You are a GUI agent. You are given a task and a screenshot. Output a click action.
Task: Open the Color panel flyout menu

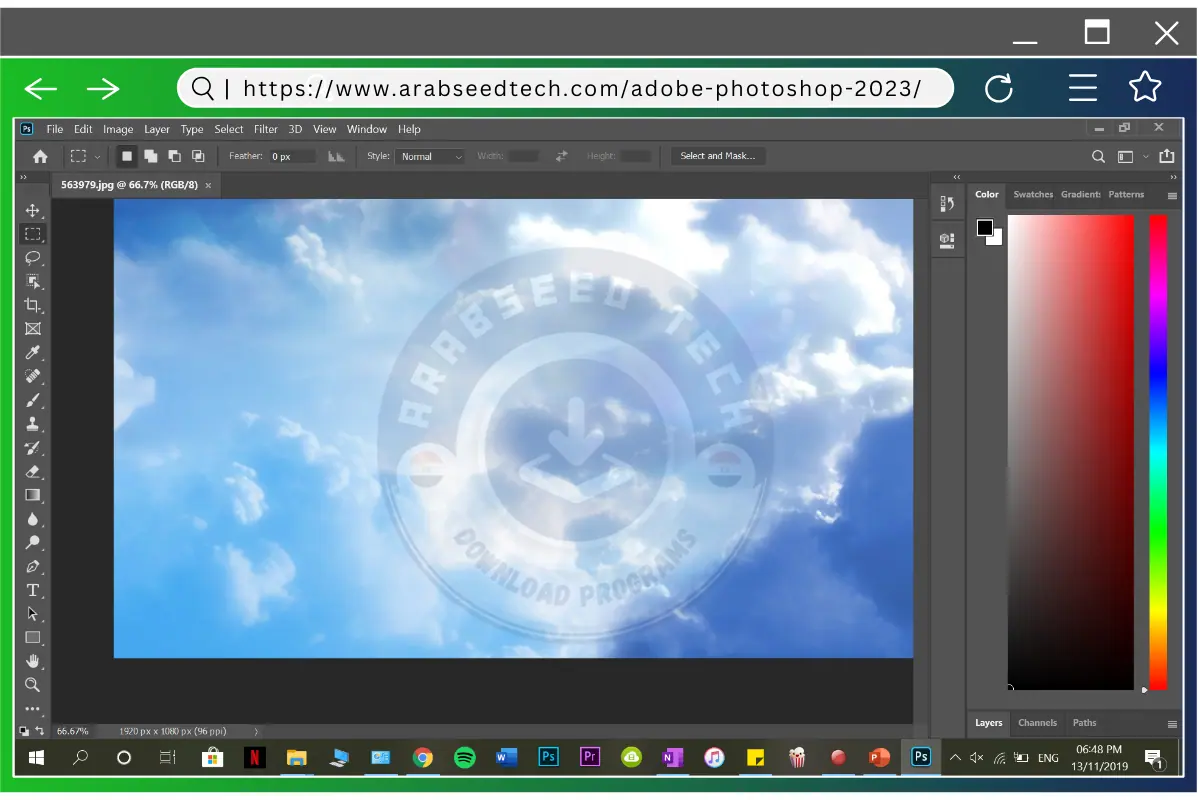coord(1174,194)
